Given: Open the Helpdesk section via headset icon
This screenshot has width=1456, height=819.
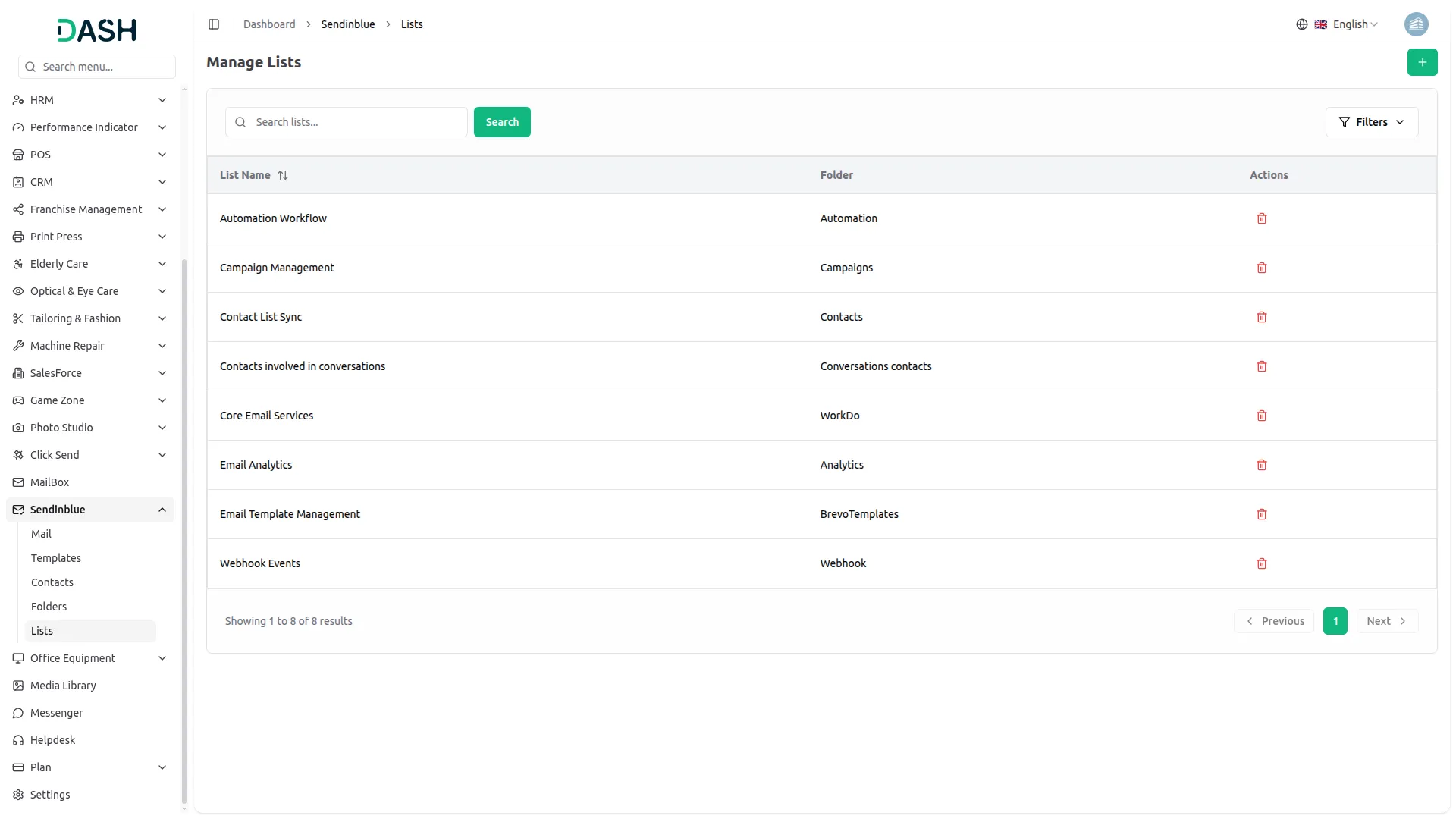Looking at the screenshot, I should click(17, 739).
